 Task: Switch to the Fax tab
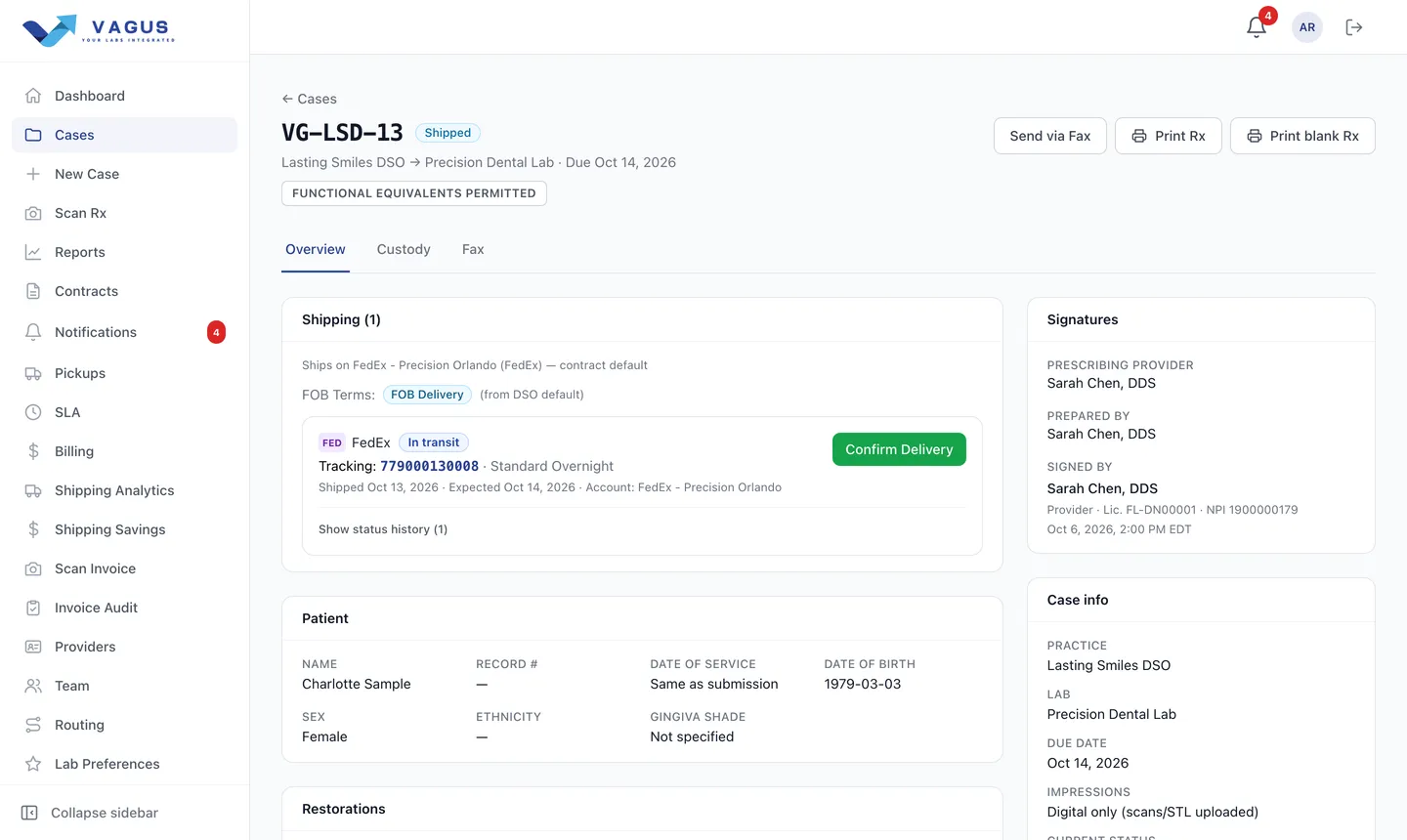pos(473,249)
